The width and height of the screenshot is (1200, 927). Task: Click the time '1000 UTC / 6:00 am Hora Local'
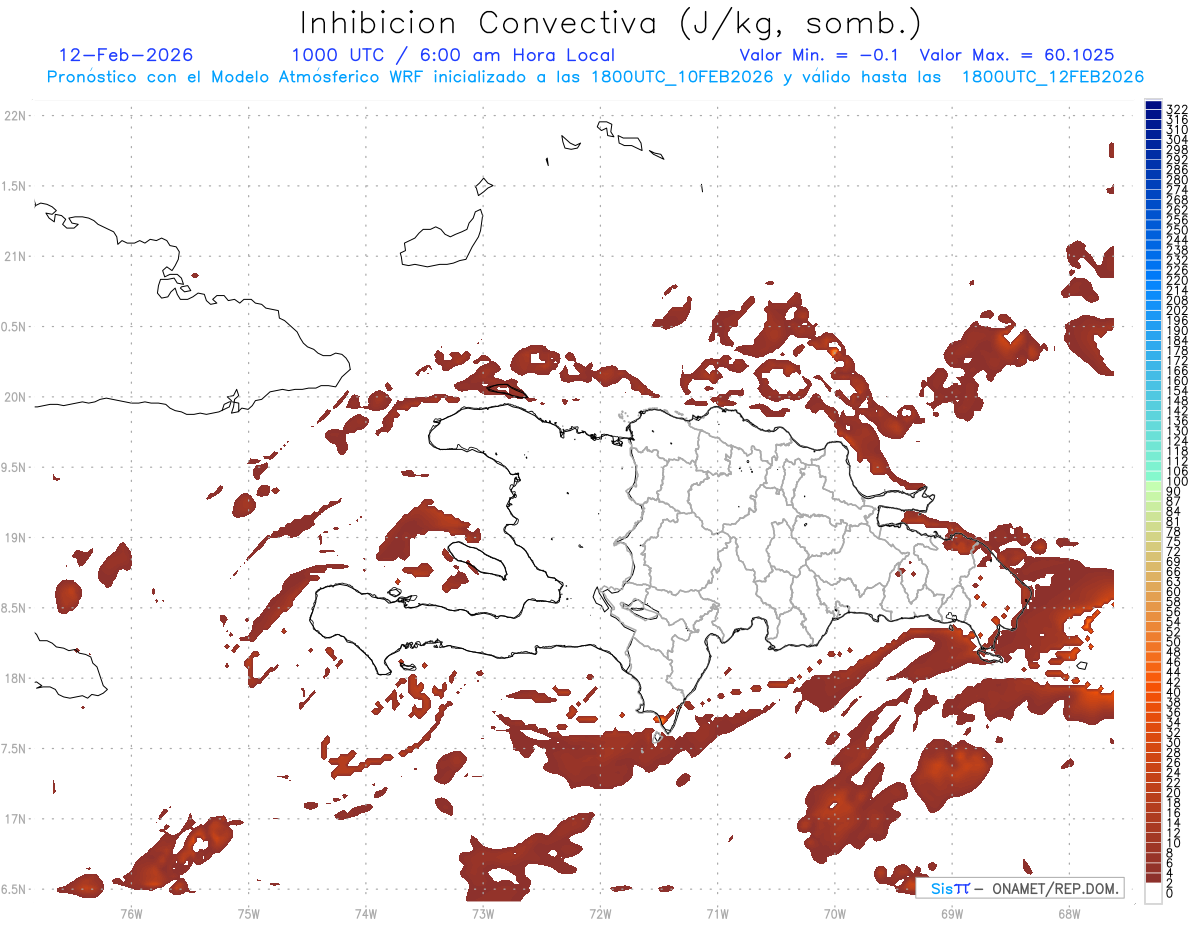[453, 56]
